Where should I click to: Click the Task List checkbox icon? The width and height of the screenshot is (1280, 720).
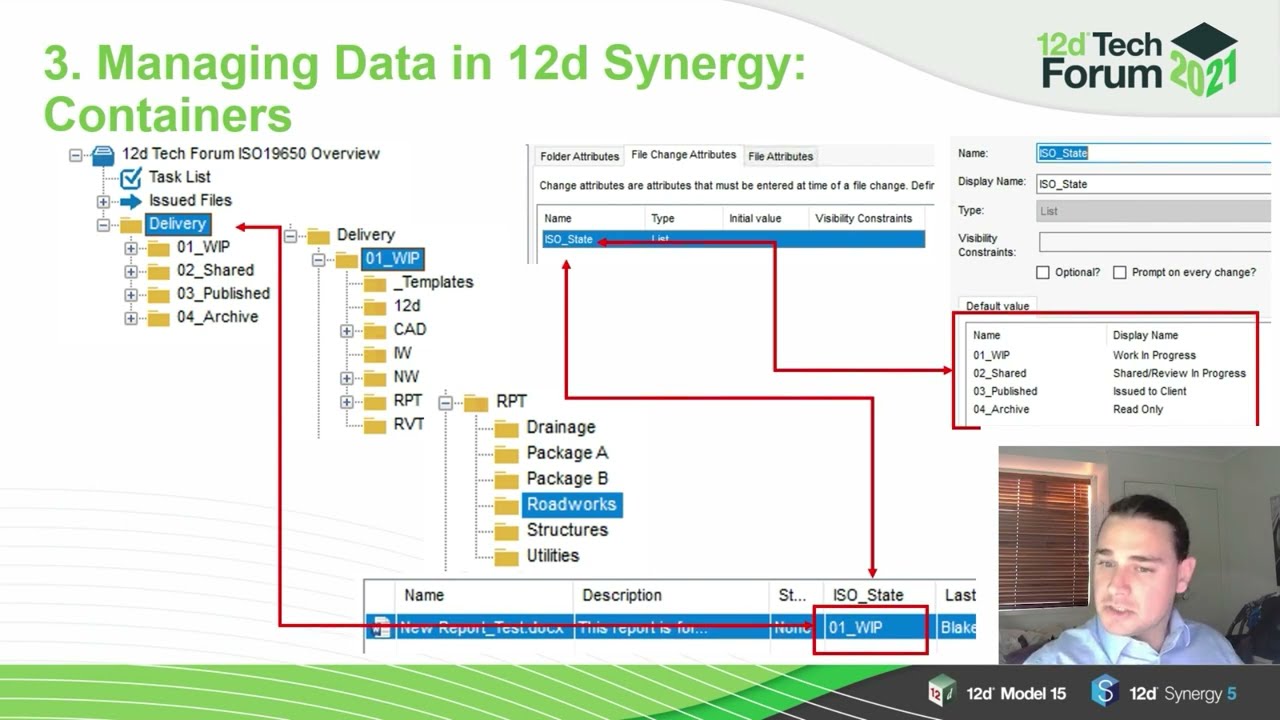[x=131, y=178]
